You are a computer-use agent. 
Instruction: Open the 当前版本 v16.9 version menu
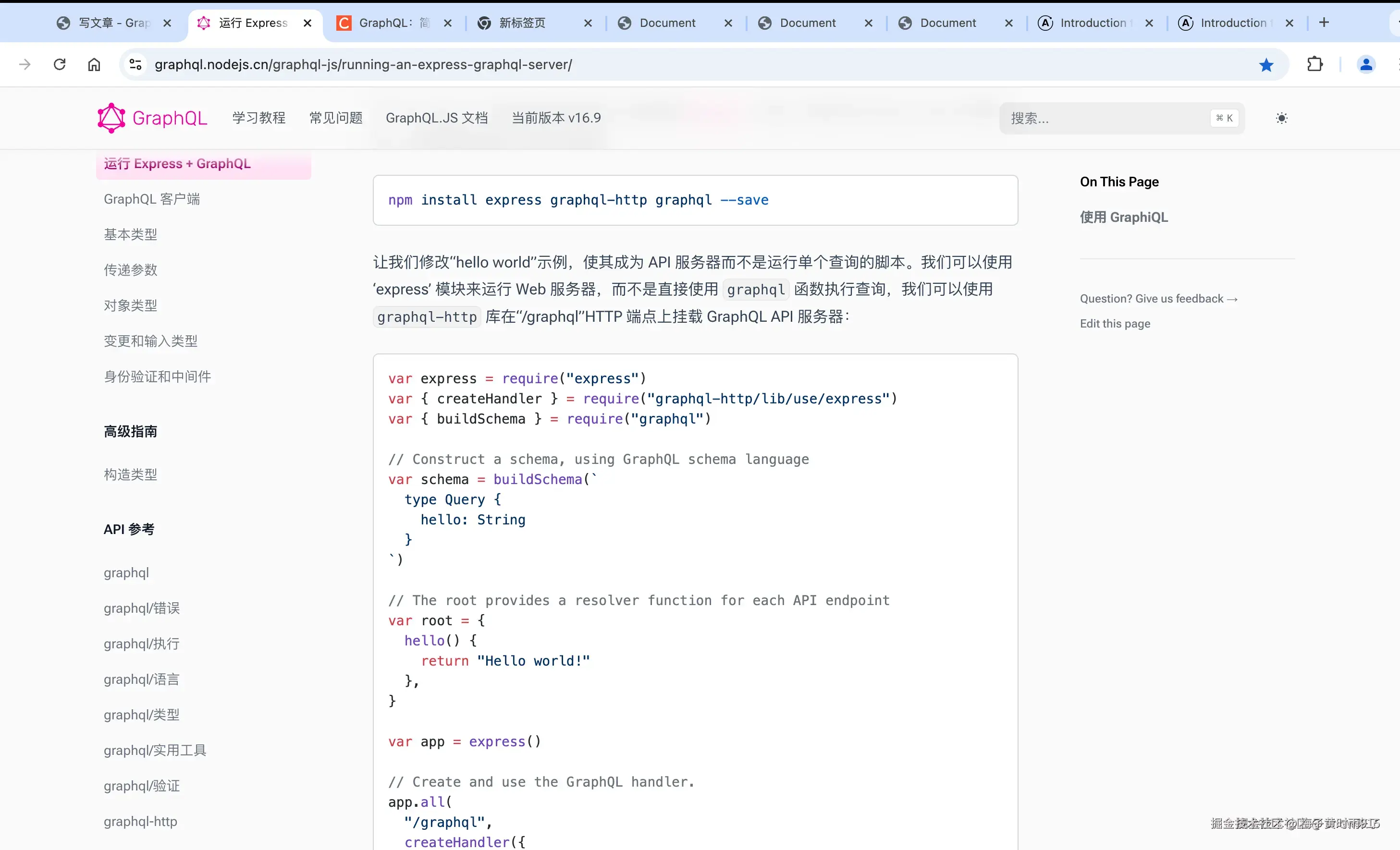coord(556,118)
